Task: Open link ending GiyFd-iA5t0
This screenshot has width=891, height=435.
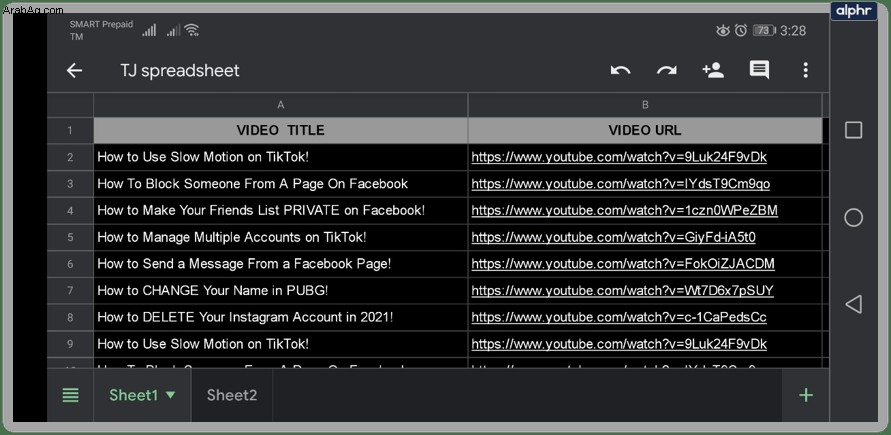Action: tap(614, 237)
